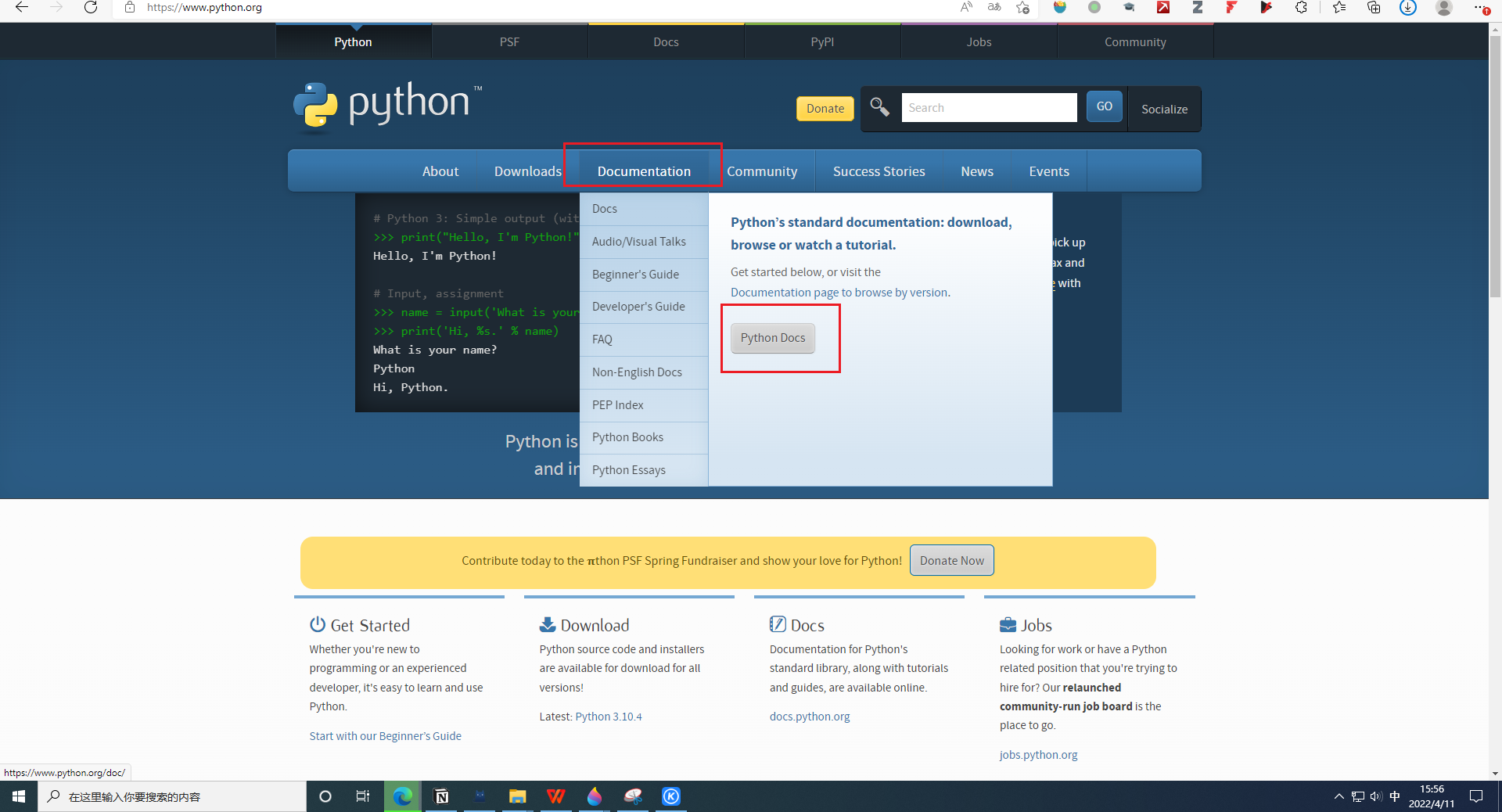
Task: Switch to the PyPI tab
Action: (x=822, y=41)
